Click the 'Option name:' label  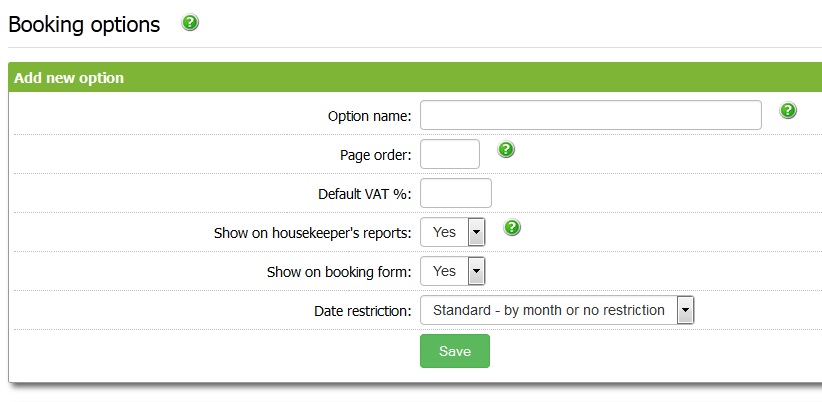[369, 116]
